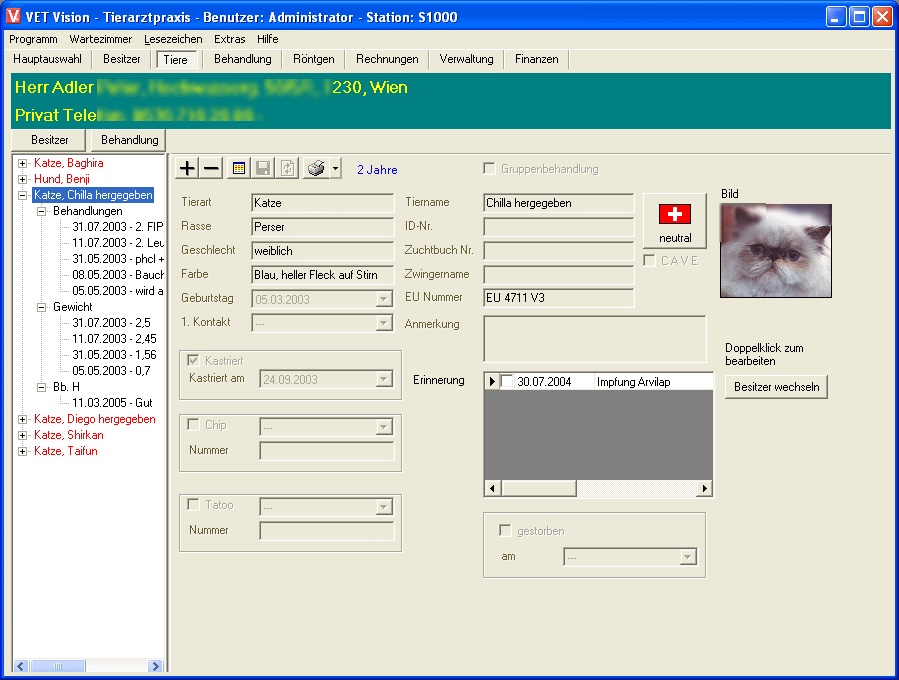Open the gestorben am date dropdown

[687, 557]
